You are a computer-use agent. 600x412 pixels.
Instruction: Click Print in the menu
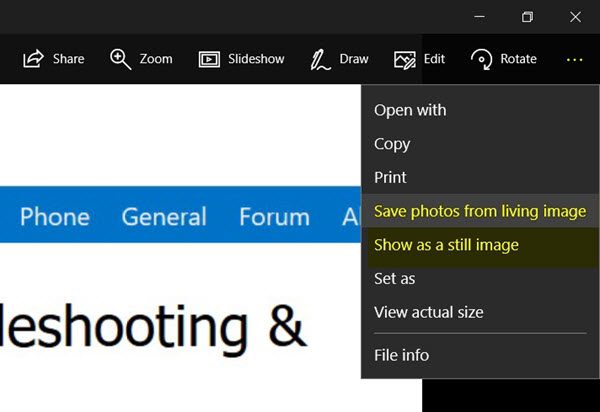(390, 177)
